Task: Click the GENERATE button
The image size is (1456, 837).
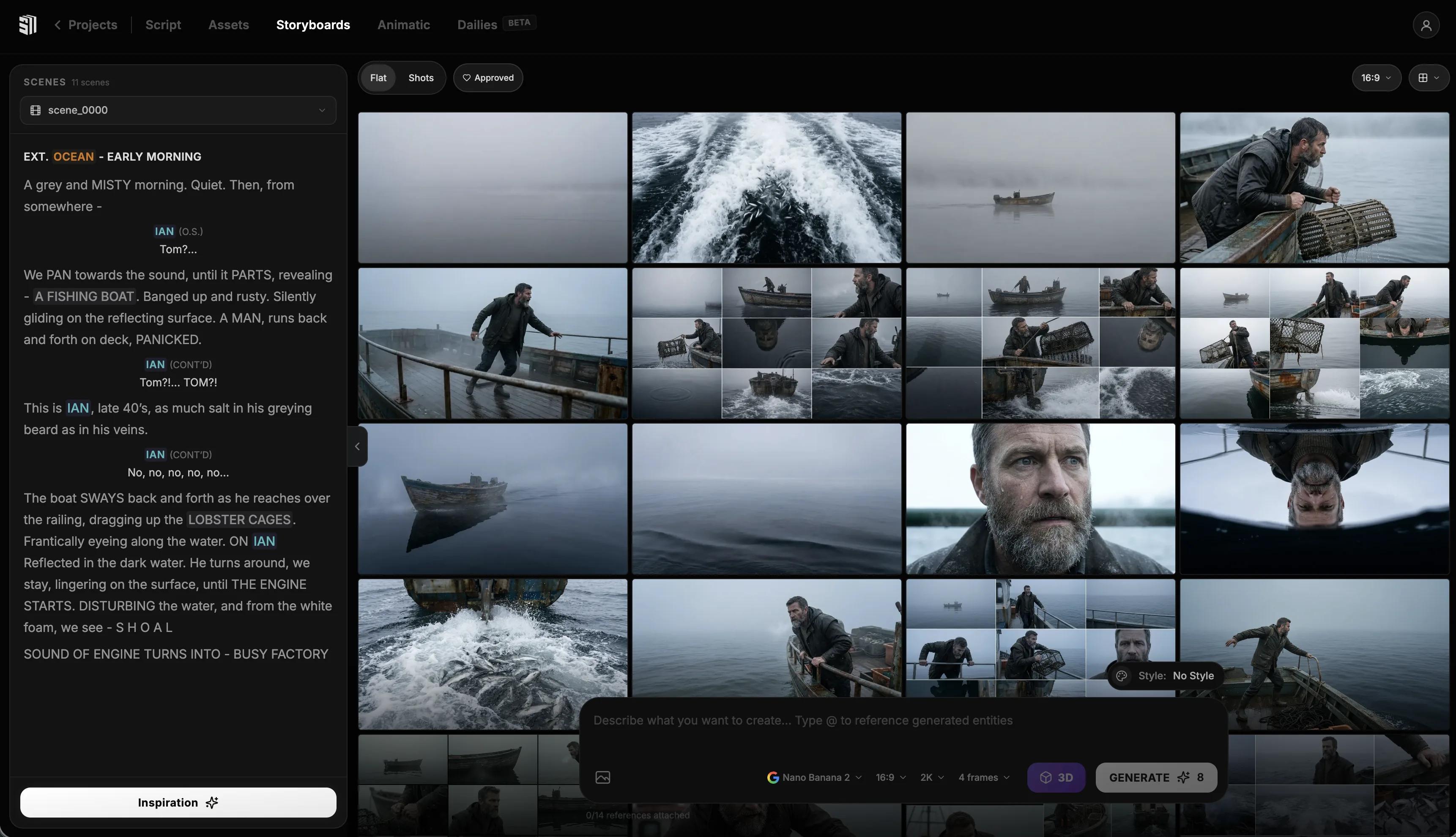Action: [x=1156, y=778]
